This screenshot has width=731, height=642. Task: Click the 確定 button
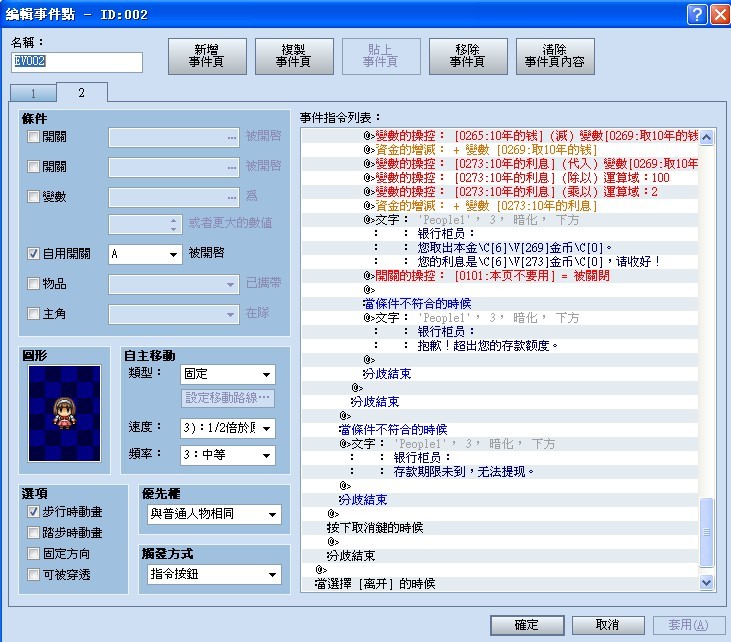point(527,625)
